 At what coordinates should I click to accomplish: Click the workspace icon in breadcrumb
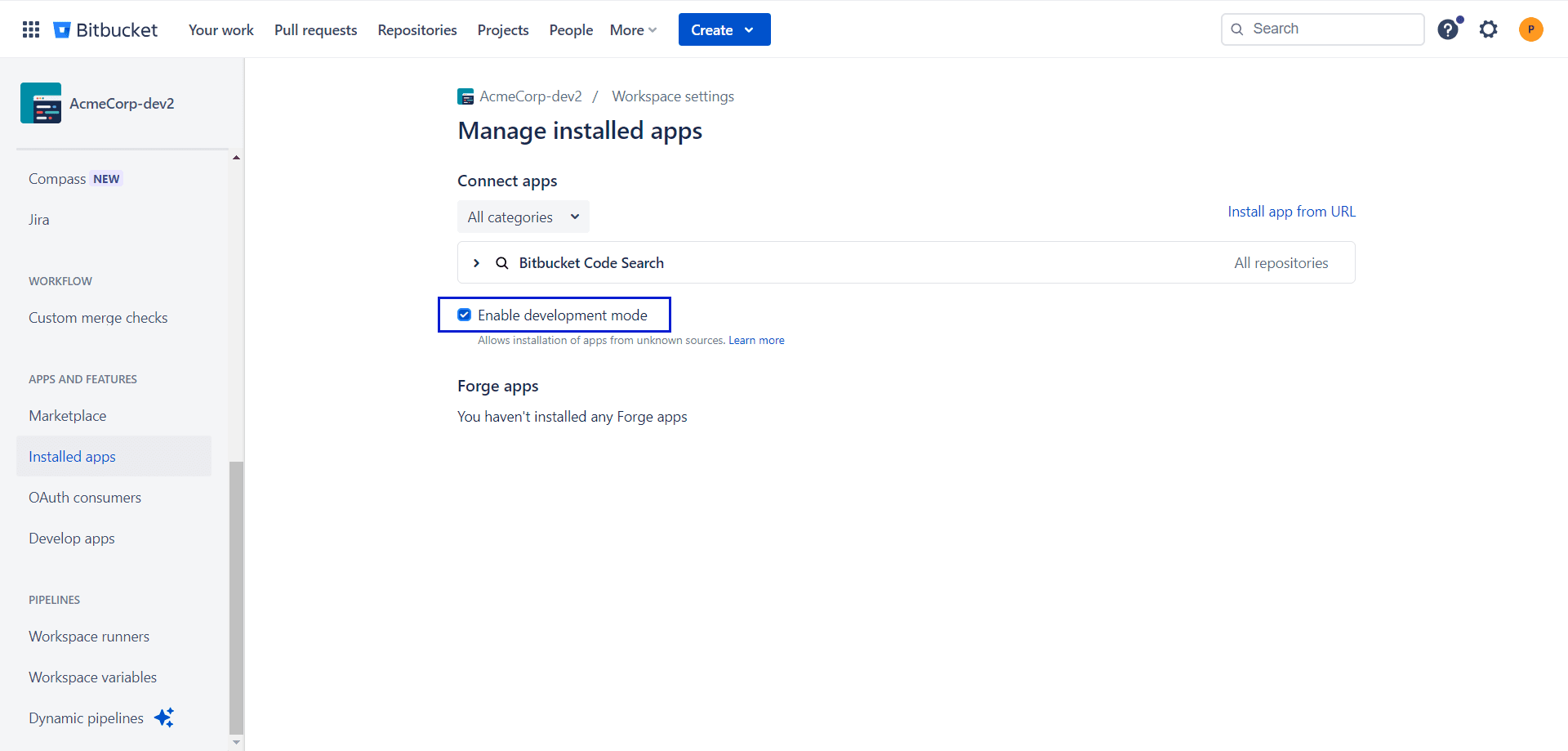pos(465,96)
